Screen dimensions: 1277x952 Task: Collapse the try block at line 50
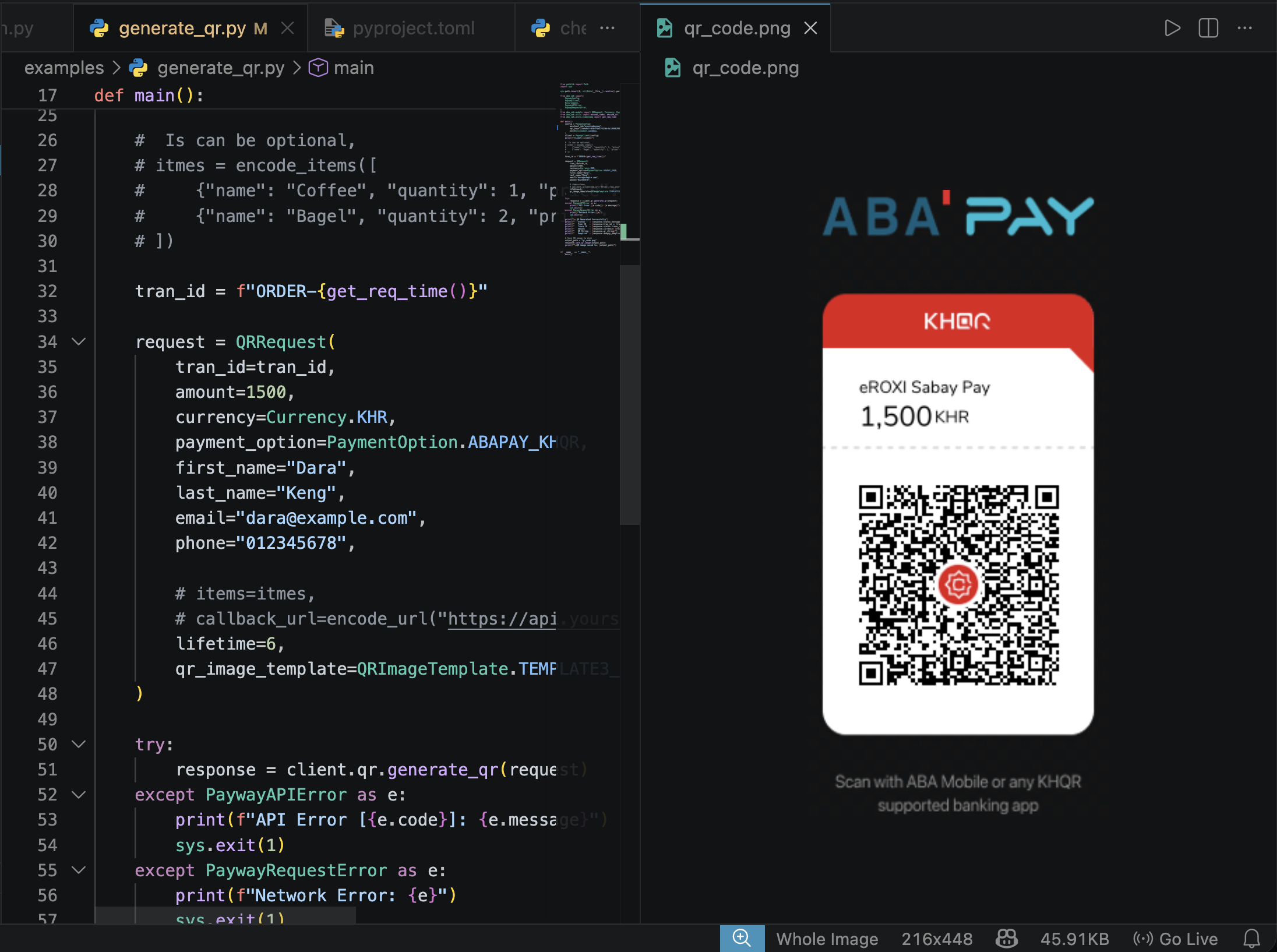coord(79,744)
